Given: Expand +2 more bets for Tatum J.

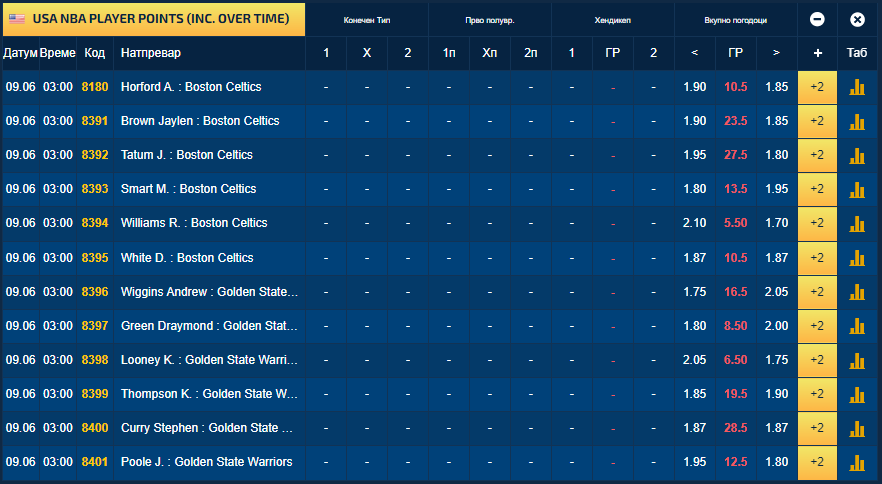Looking at the screenshot, I should tap(817, 155).
